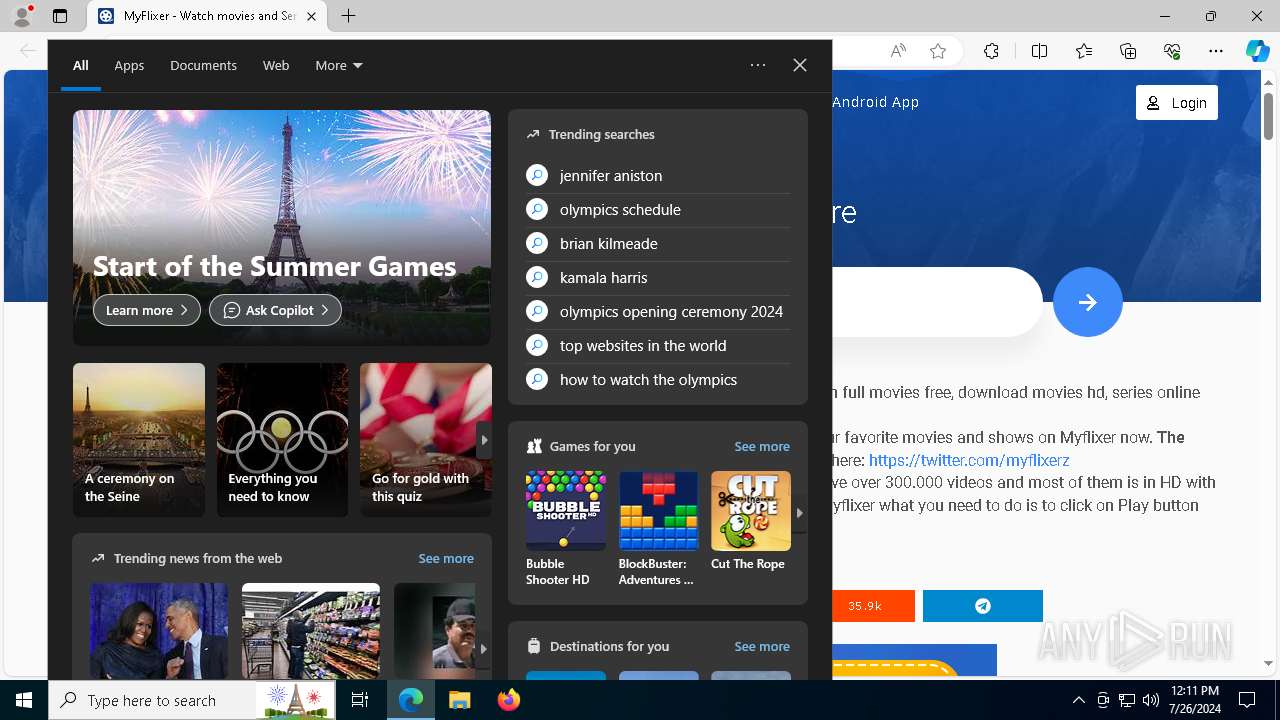The width and height of the screenshot is (1280, 720).
Task: Search trending 'jennifer aniston'
Action: coord(658,175)
